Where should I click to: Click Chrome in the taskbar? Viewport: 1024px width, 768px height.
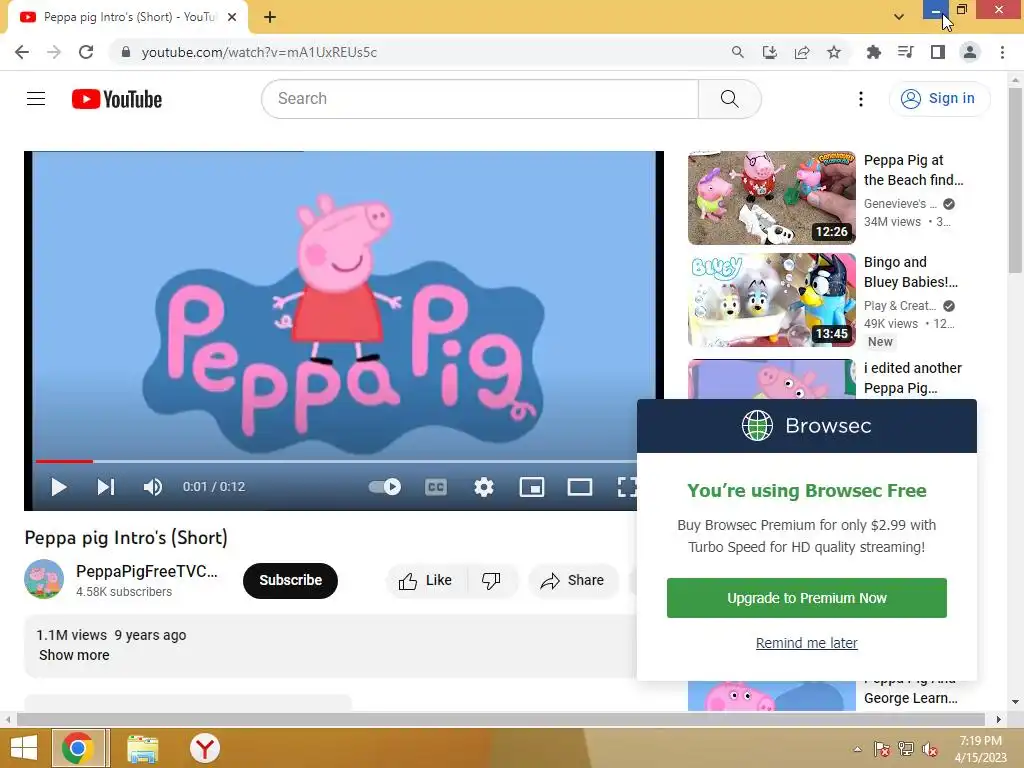pos(78,748)
